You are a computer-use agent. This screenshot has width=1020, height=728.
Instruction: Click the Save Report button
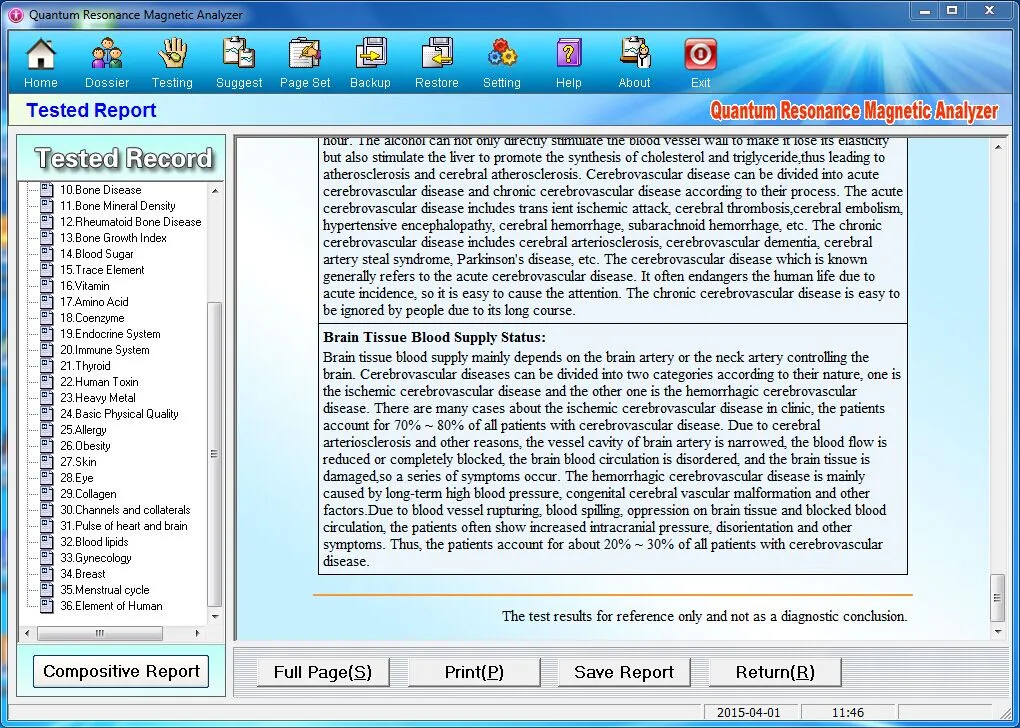(x=624, y=672)
